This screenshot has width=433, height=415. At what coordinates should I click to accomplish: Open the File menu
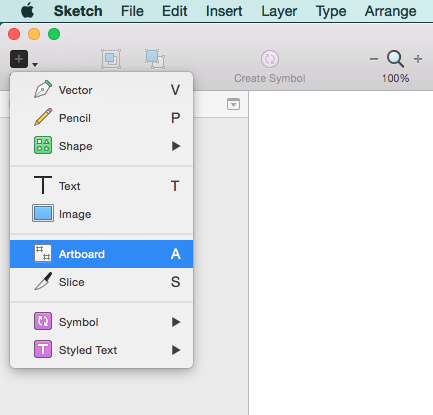click(132, 11)
